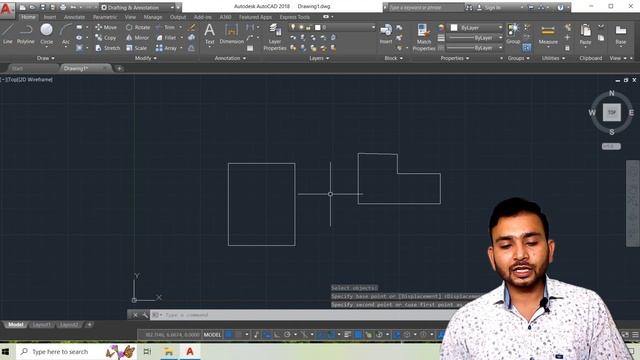Activate the Trim command
The width and height of the screenshot is (640, 360).
tap(165, 27)
